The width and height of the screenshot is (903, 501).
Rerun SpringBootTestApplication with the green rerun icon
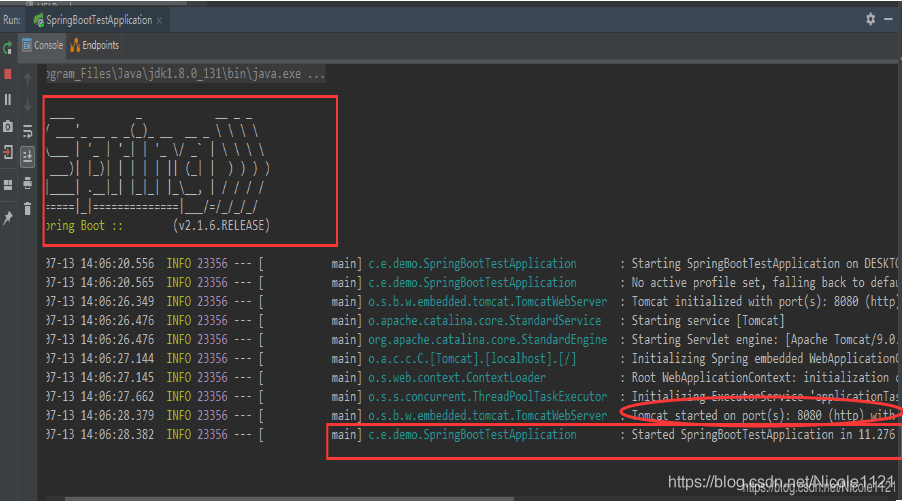7,48
